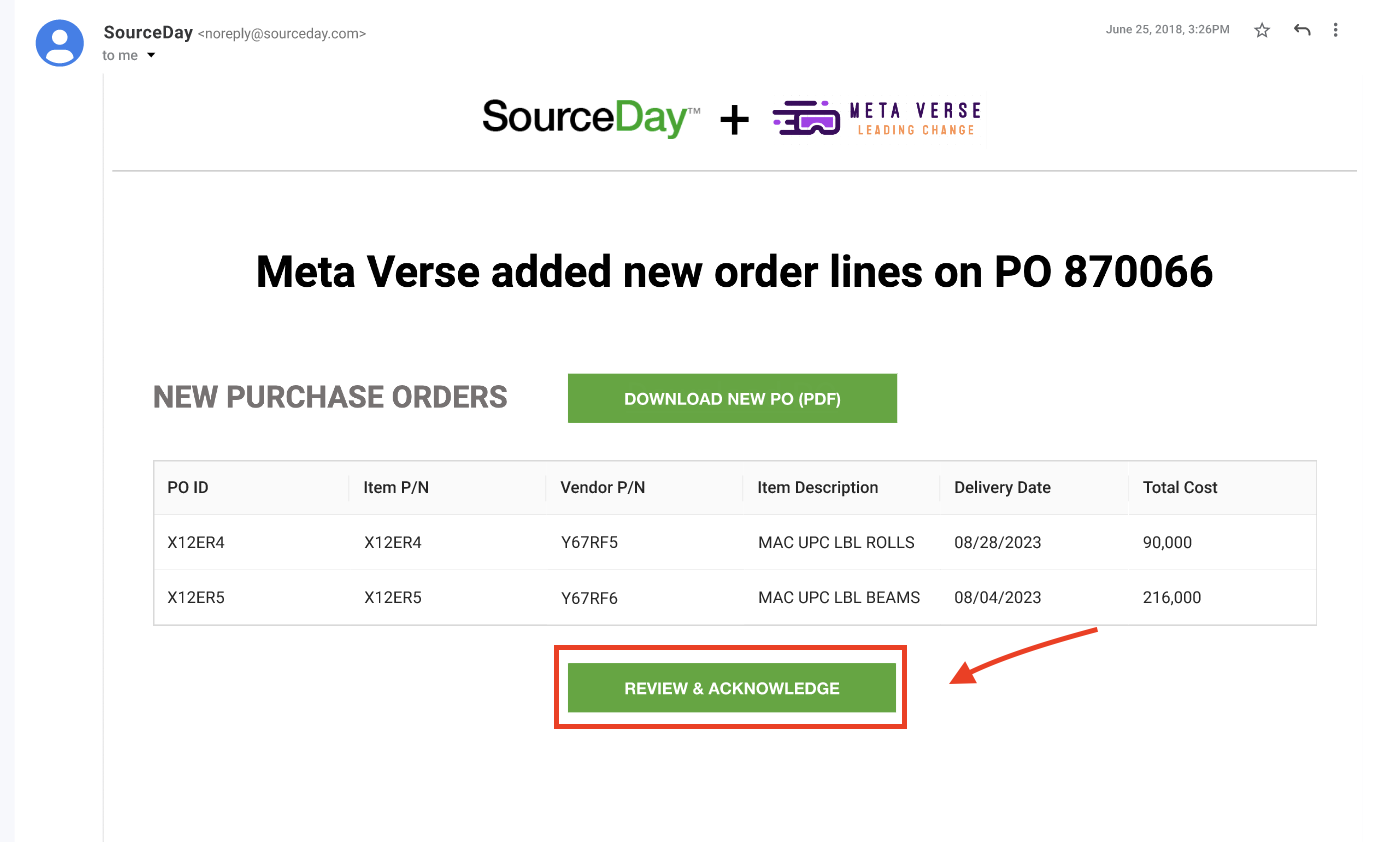The width and height of the screenshot is (1382, 842).
Task: Select the X12ER4 PO ID cell
Action: [196, 543]
